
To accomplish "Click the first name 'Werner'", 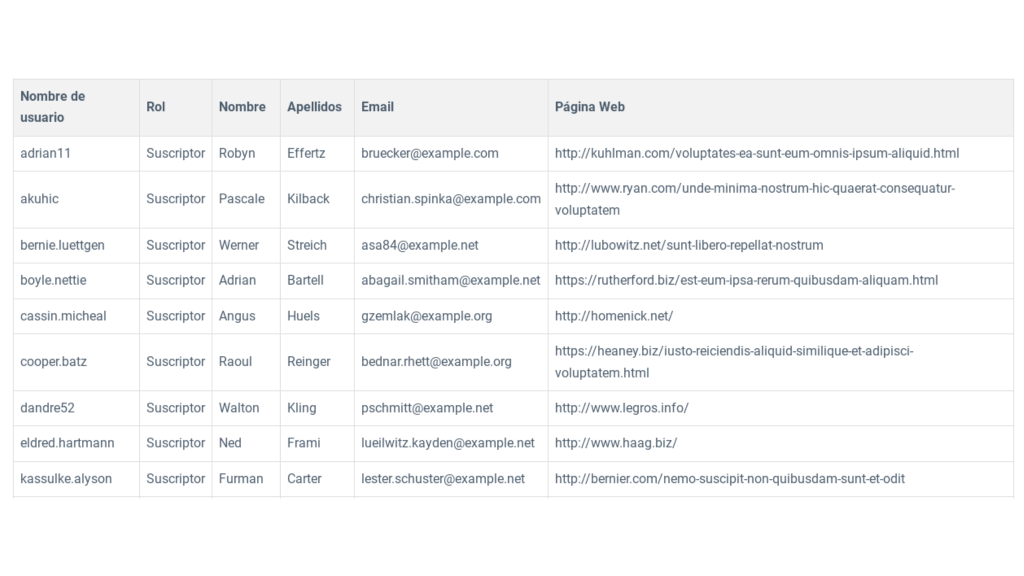I will click(238, 246).
